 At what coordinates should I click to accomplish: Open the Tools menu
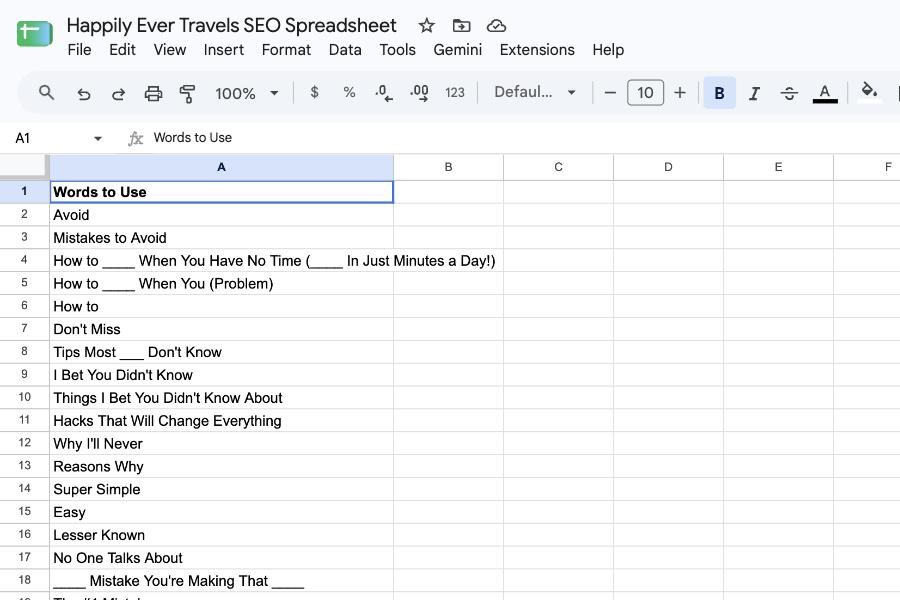[397, 50]
